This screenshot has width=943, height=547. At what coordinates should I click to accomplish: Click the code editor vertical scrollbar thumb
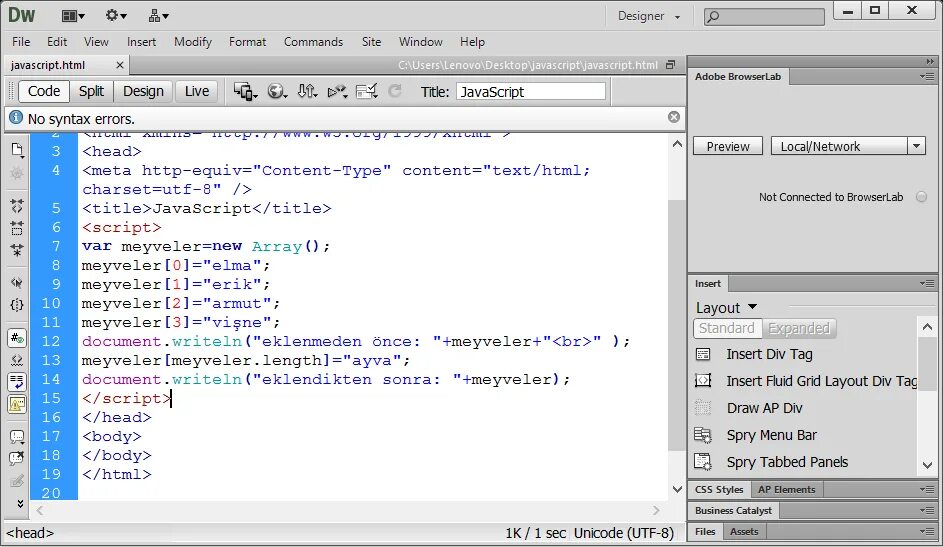coord(677,325)
